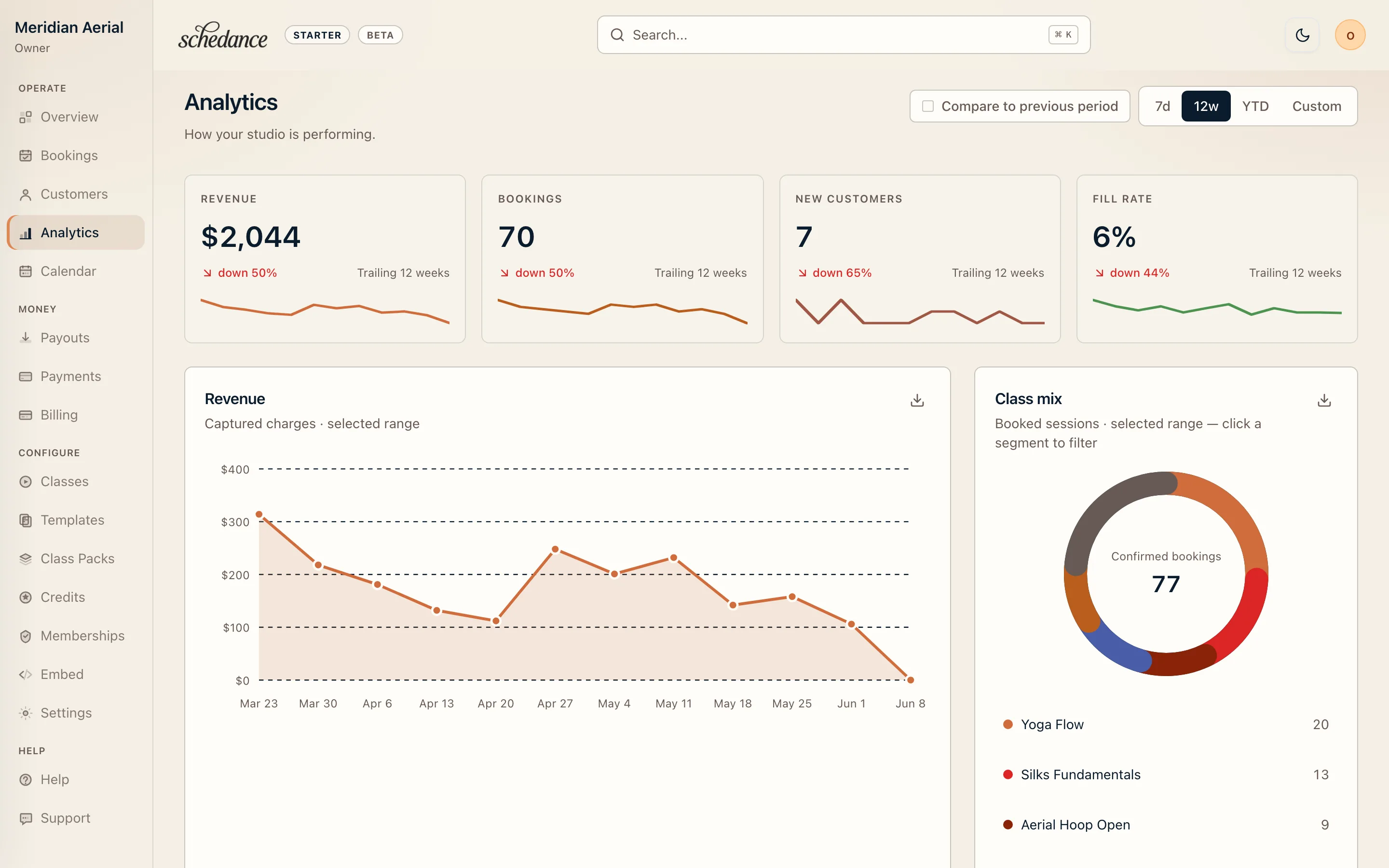The width and height of the screenshot is (1389, 868).
Task: Focus the Search input field
Action: click(844, 35)
